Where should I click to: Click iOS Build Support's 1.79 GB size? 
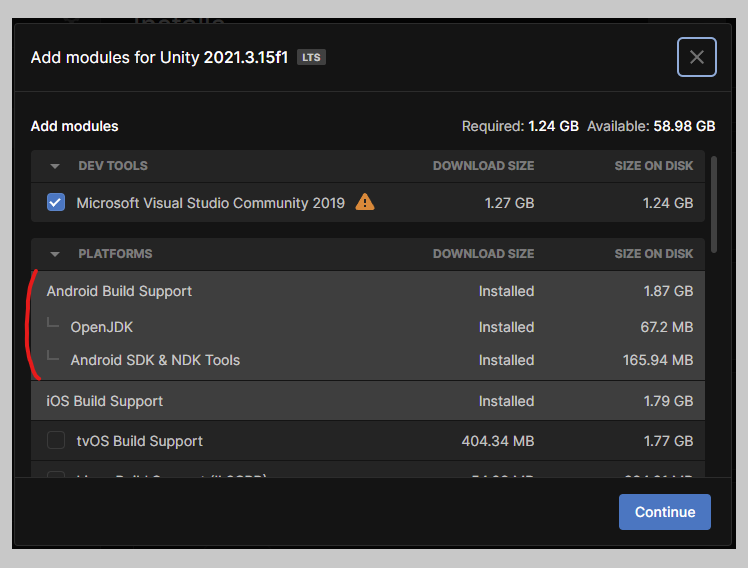[x=668, y=401]
